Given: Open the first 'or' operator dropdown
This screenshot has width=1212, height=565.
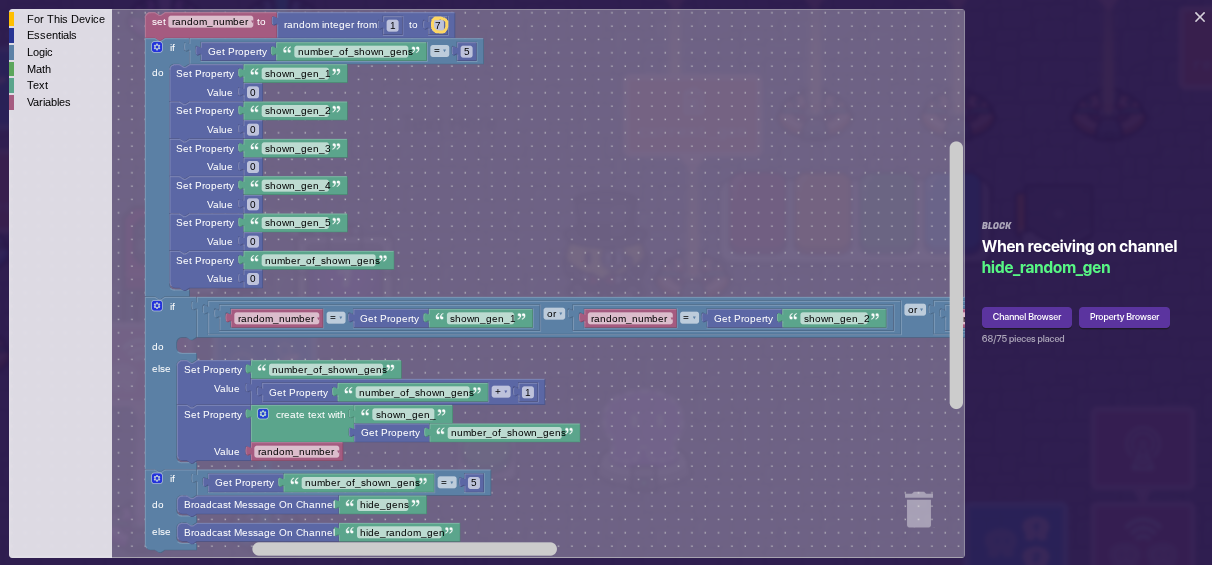Looking at the screenshot, I should (x=554, y=314).
